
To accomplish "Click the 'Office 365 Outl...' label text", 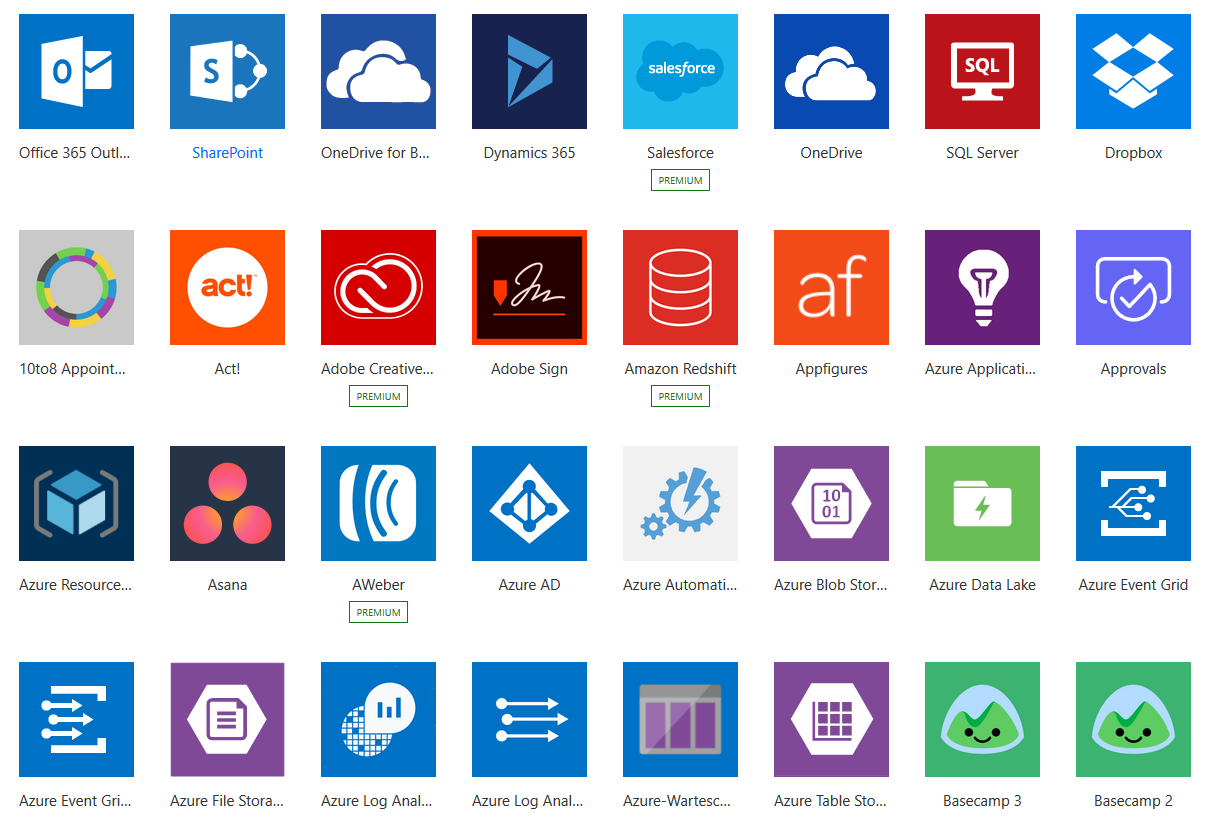I will point(75,153).
